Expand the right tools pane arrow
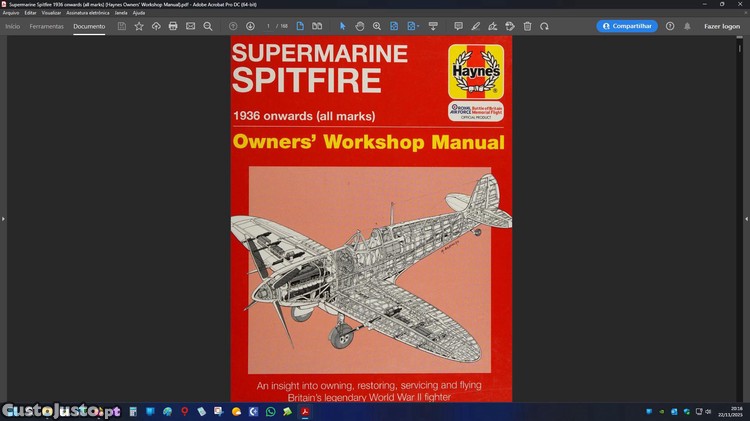The width and height of the screenshot is (750, 421). (x=746, y=218)
